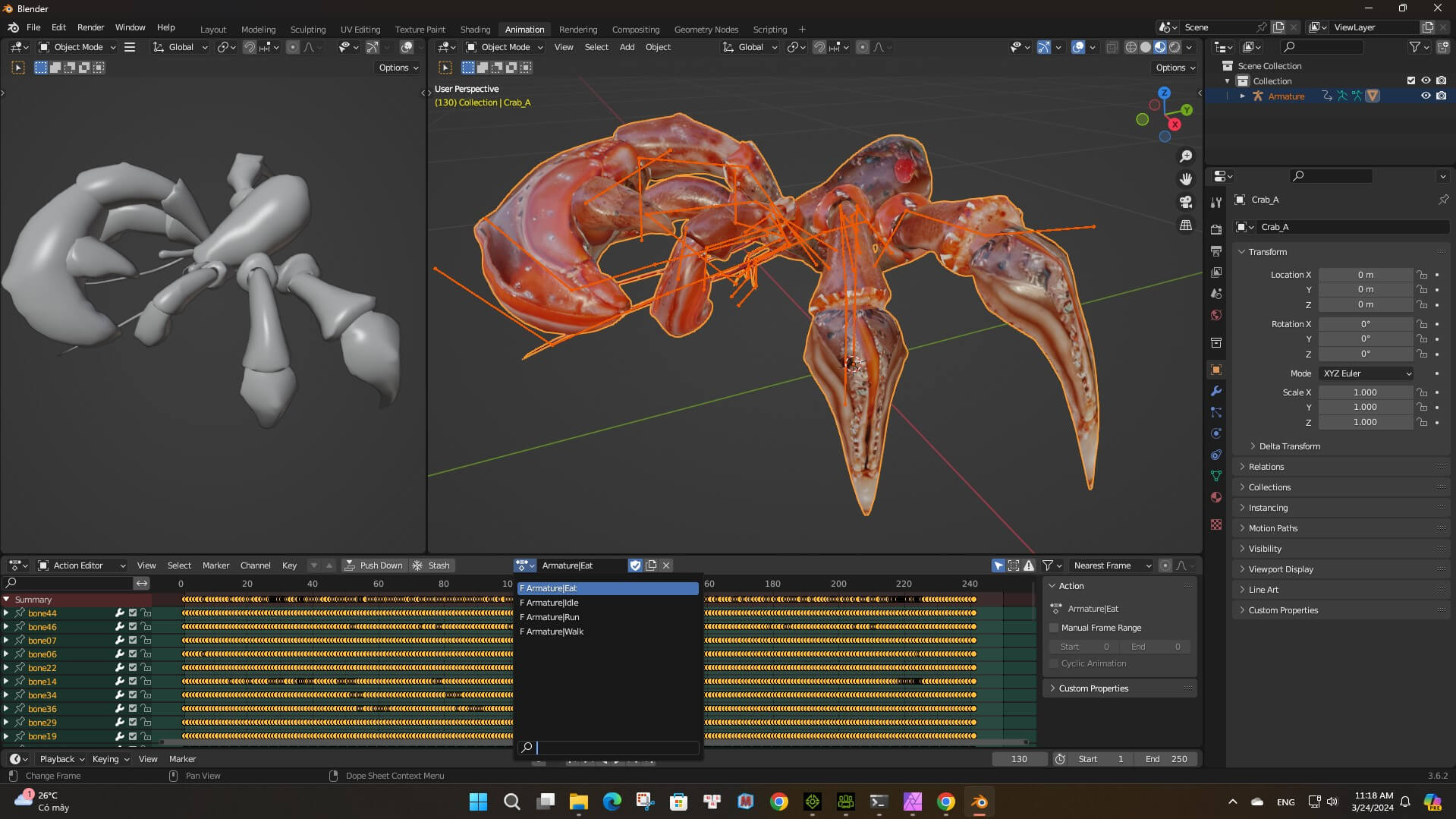Image resolution: width=1456 pixels, height=819 pixels.
Task: Open the Tool properties tab
Action: (x=1216, y=203)
